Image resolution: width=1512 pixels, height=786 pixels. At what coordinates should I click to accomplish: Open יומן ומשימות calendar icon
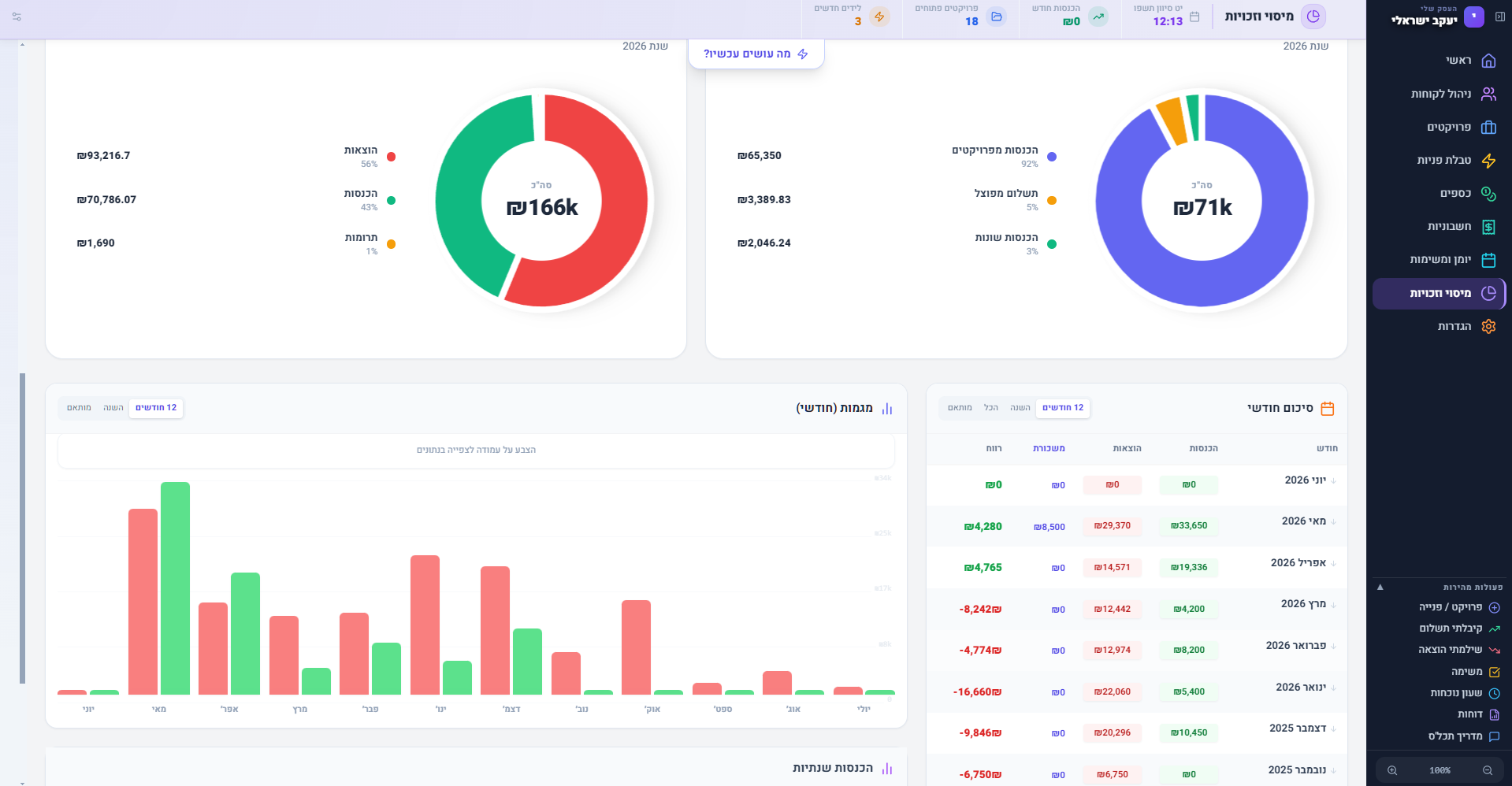click(1488, 260)
